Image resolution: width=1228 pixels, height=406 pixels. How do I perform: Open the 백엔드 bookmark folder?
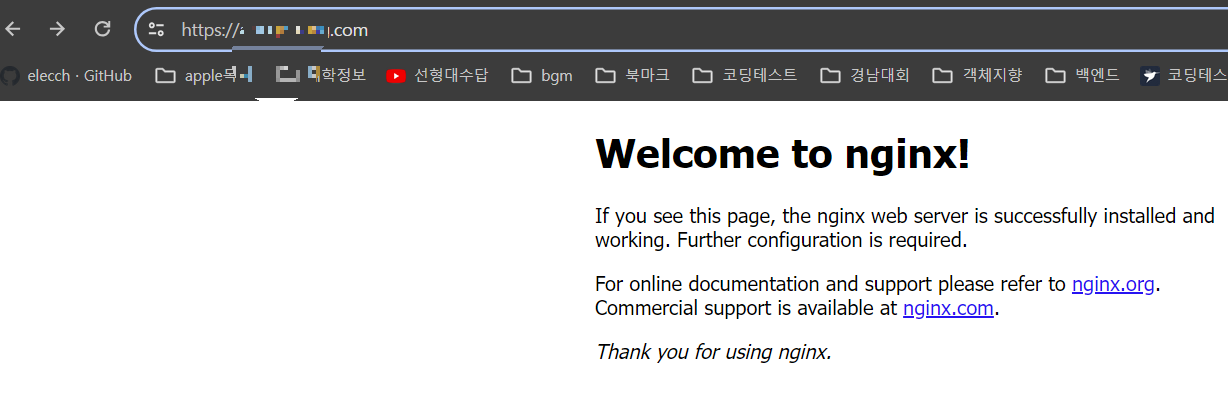pyautogui.click(x=1082, y=75)
